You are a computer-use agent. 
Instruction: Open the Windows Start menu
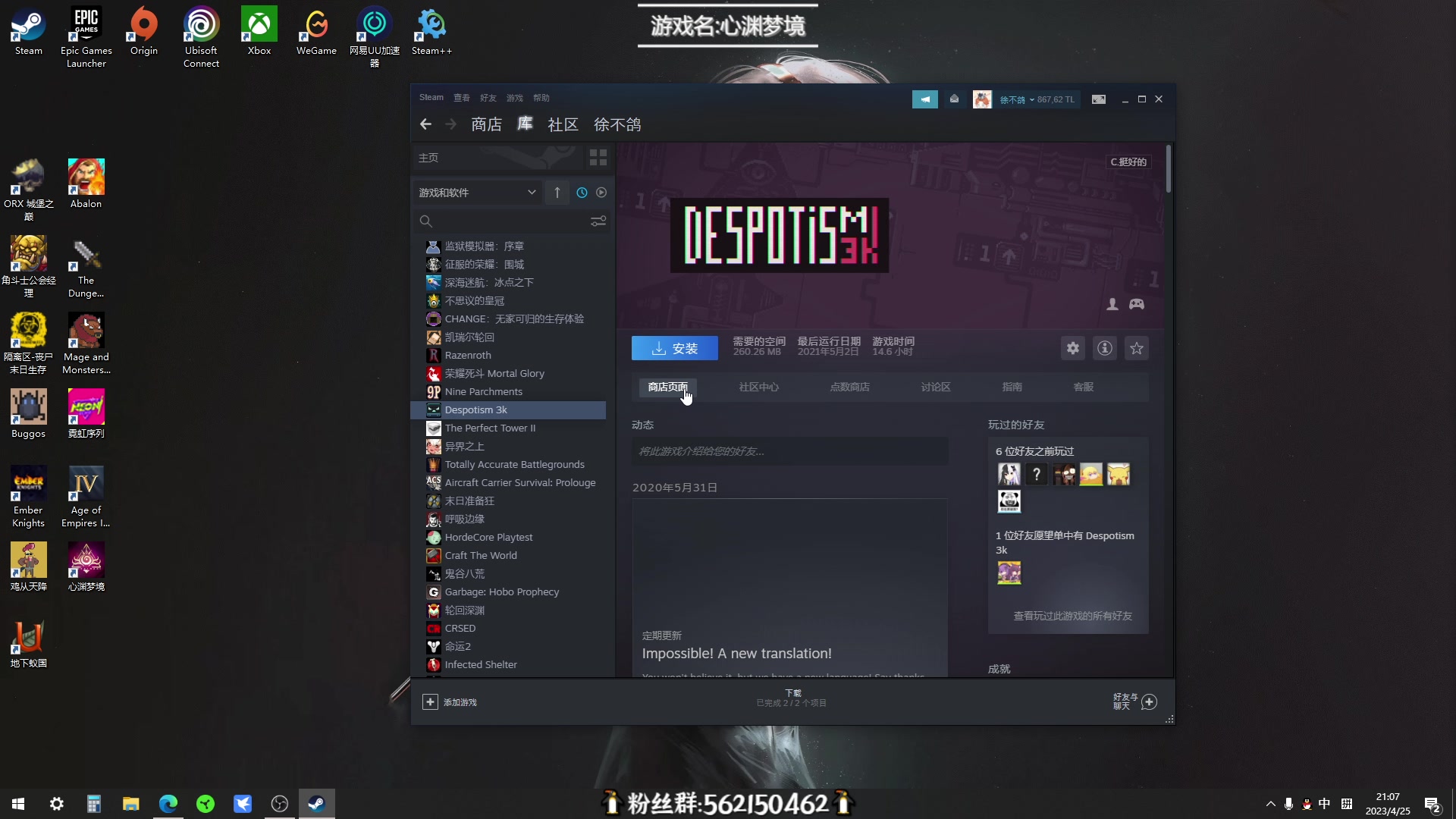18,804
